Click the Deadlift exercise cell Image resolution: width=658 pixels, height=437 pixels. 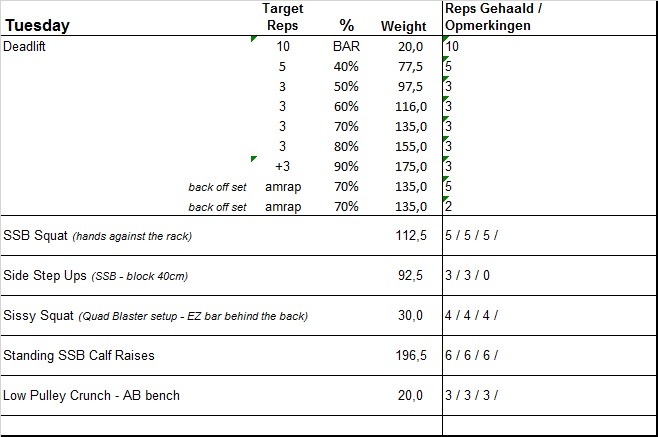(x=30, y=46)
